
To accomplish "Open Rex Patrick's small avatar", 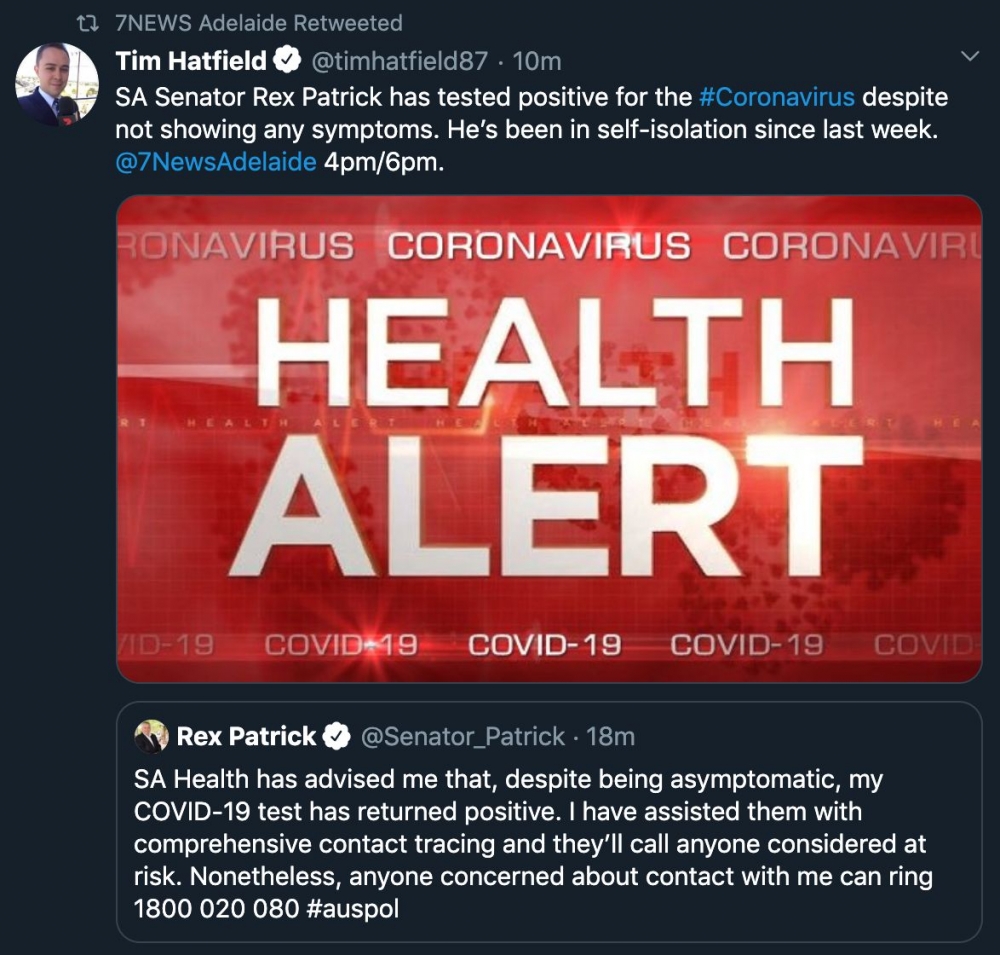I will tap(151, 737).
